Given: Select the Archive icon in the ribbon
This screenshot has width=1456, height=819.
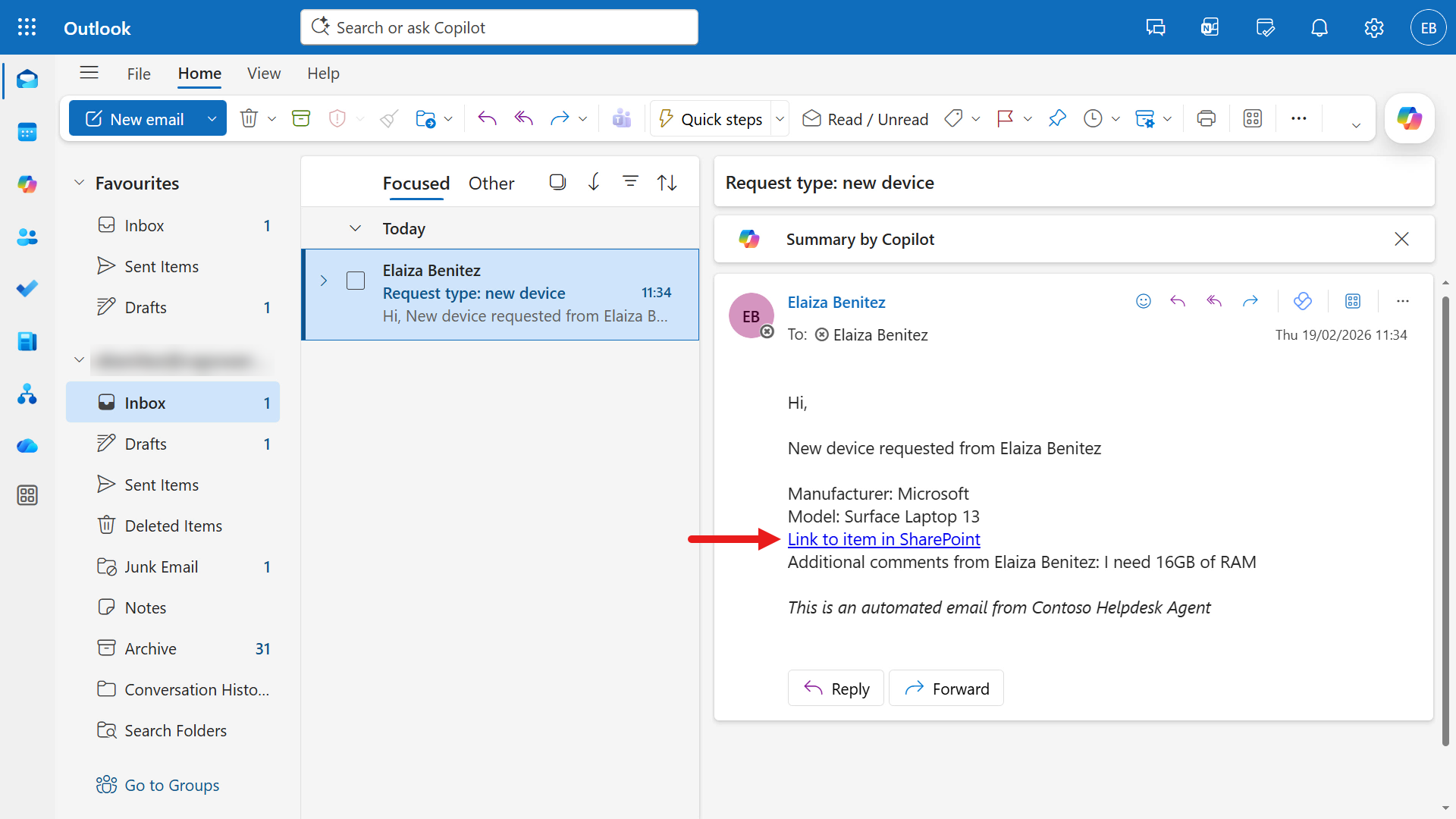Looking at the screenshot, I should click(301, 118).
